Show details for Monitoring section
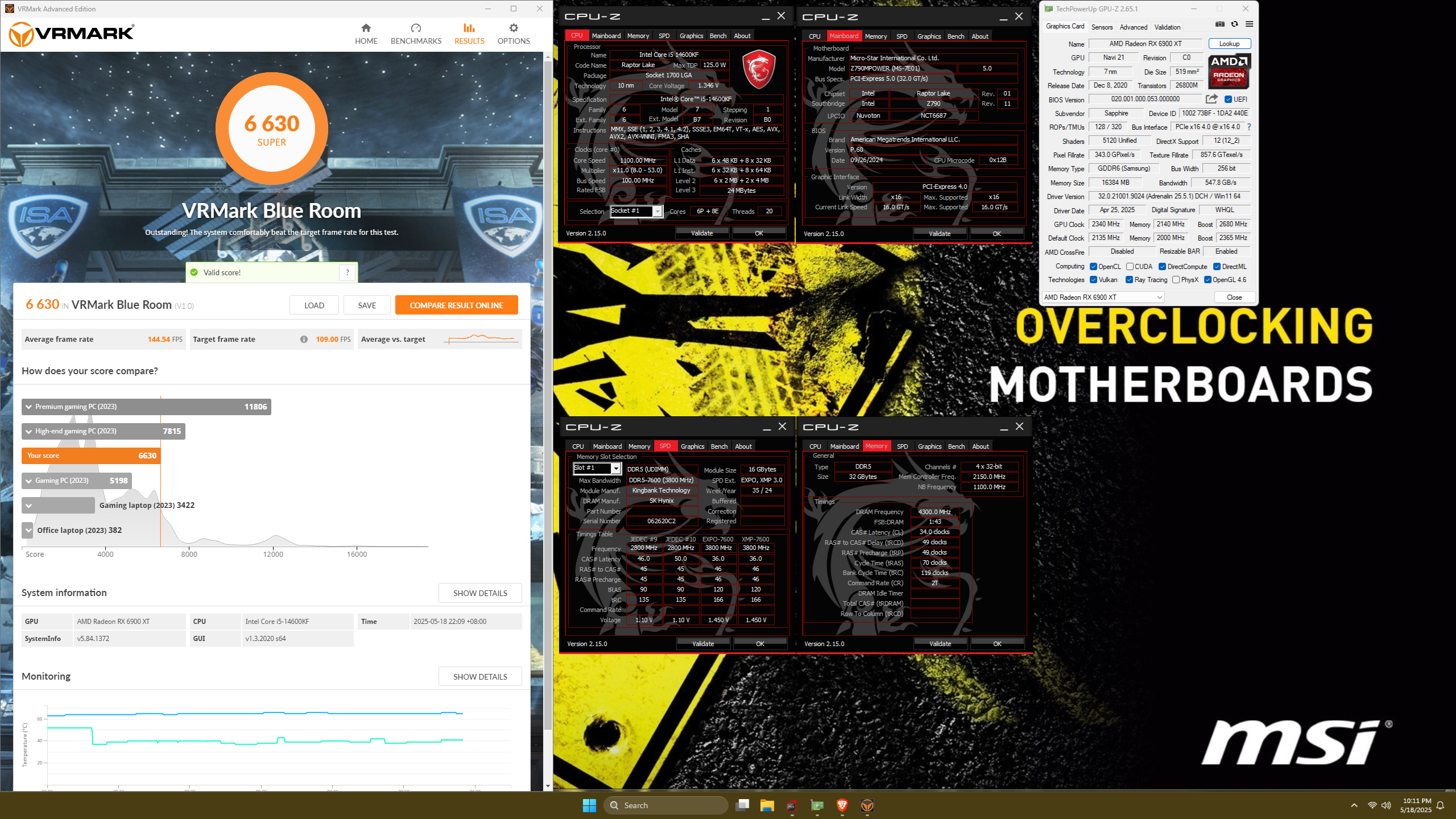 pos(480,677)
